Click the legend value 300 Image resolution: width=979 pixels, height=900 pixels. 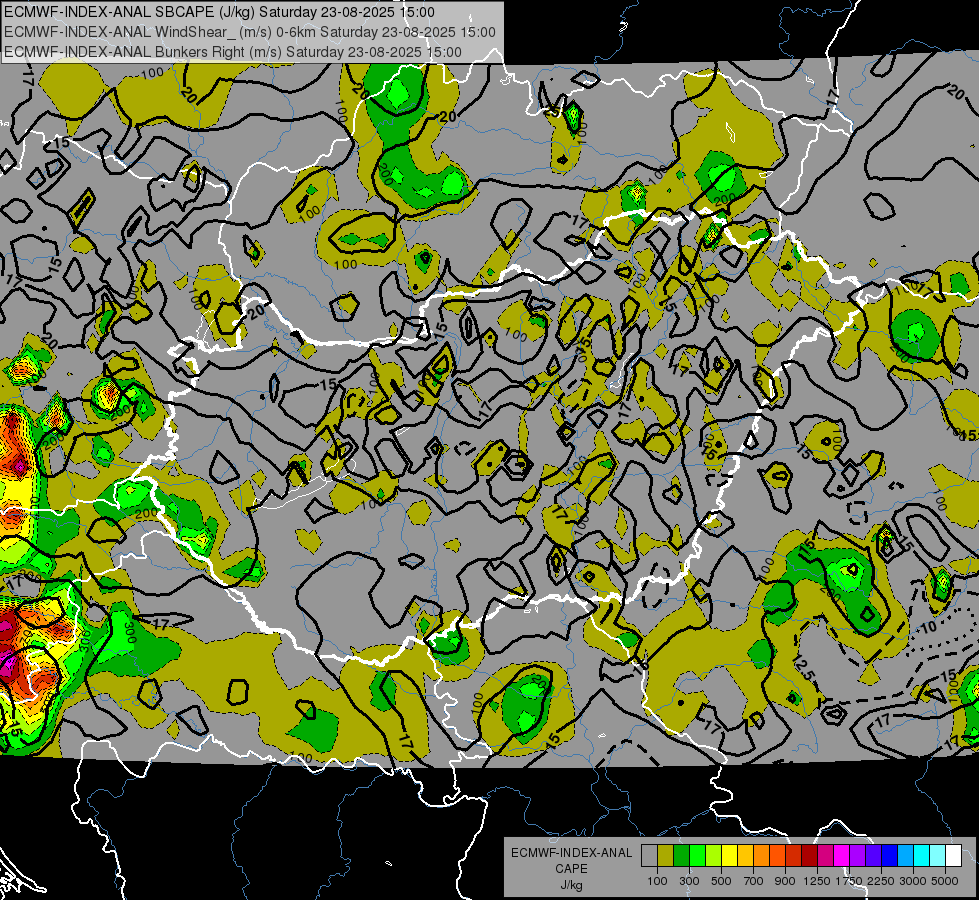tap(689, 881)
